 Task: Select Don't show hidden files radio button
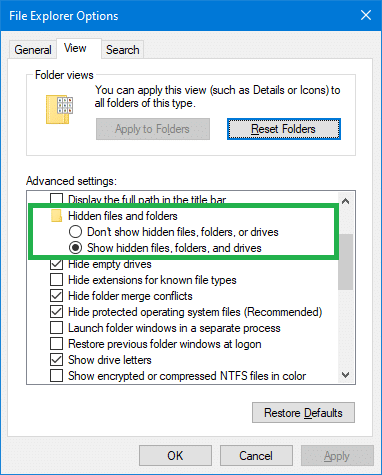[75, 232]
